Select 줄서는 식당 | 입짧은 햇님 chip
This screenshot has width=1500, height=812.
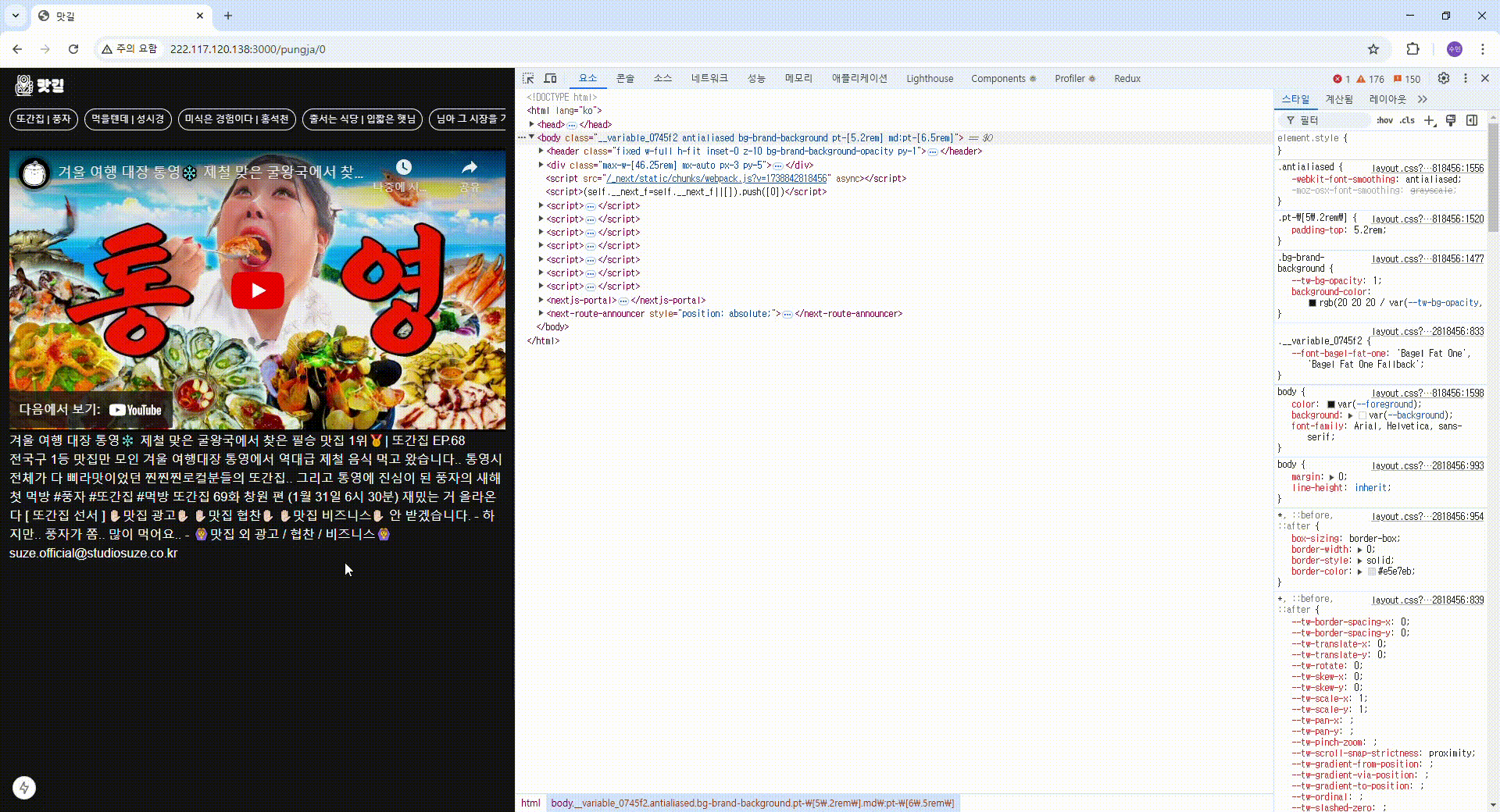pyautogui.click(x=362, y=119)
